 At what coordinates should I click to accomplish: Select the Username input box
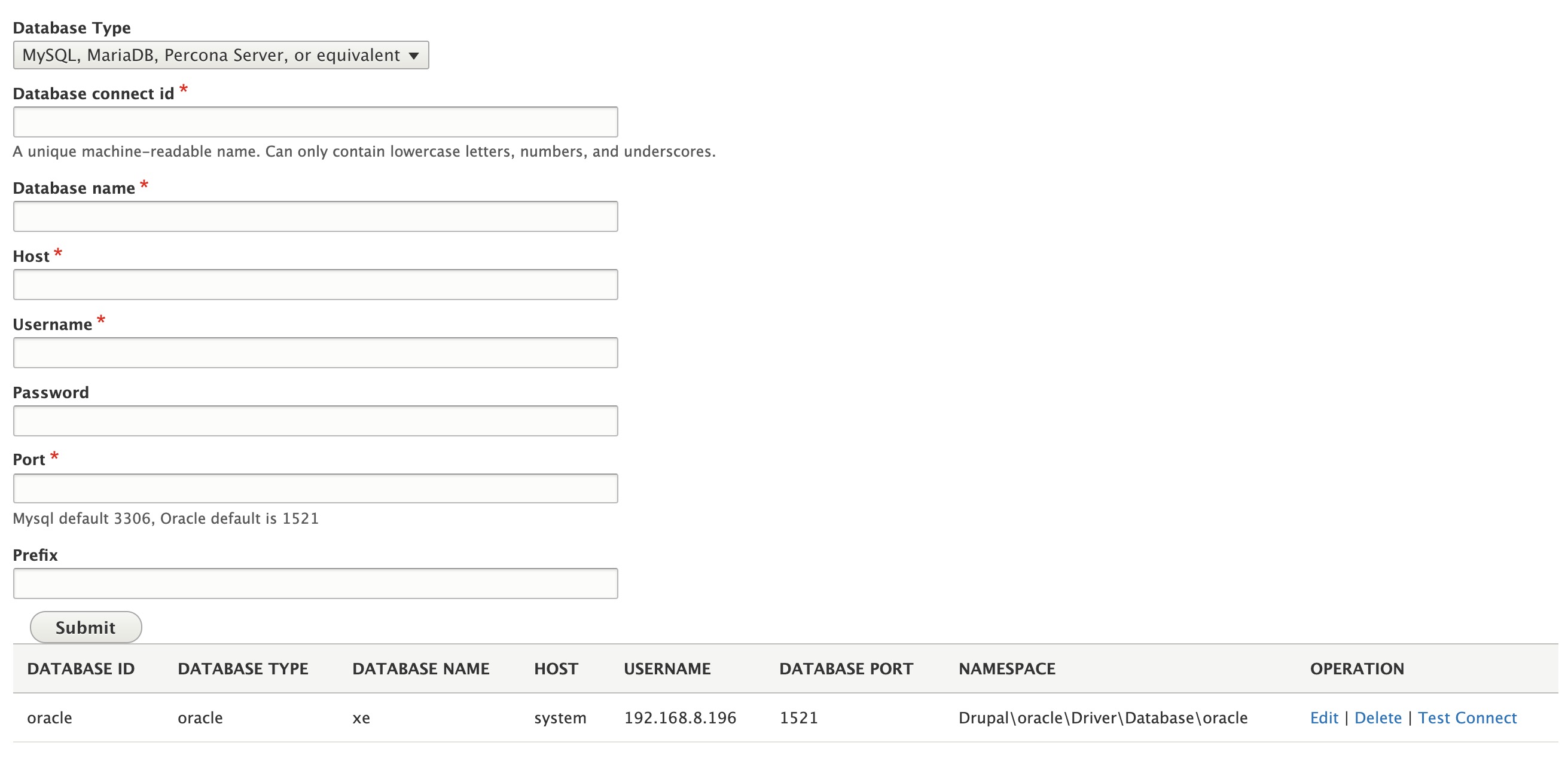pyautogui.click(x=315, y=353)
